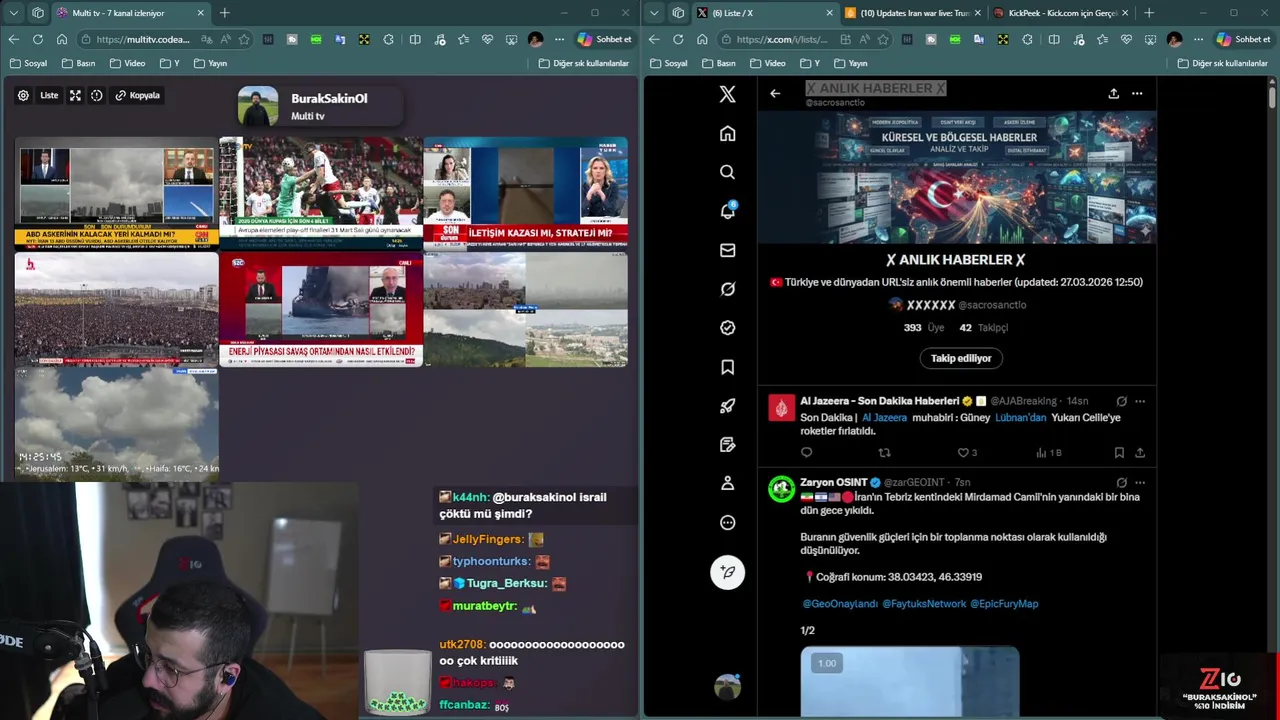Add Multi tv page to favorites star

(x=243, y=39)
